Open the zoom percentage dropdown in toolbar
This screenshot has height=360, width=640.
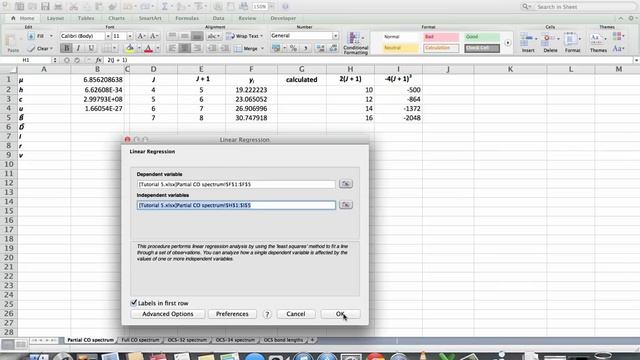[271, 7]
